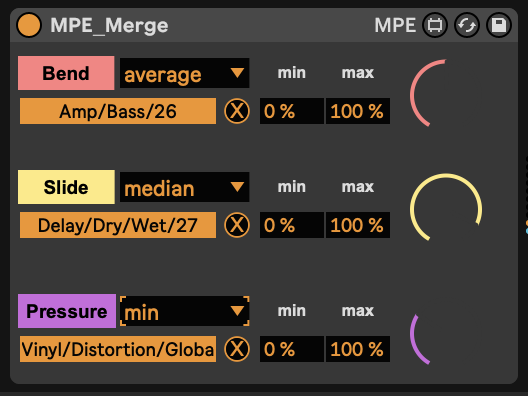528x396 pixels.
Task: Click the purple Pressure dial
Action: pos(446,333)
